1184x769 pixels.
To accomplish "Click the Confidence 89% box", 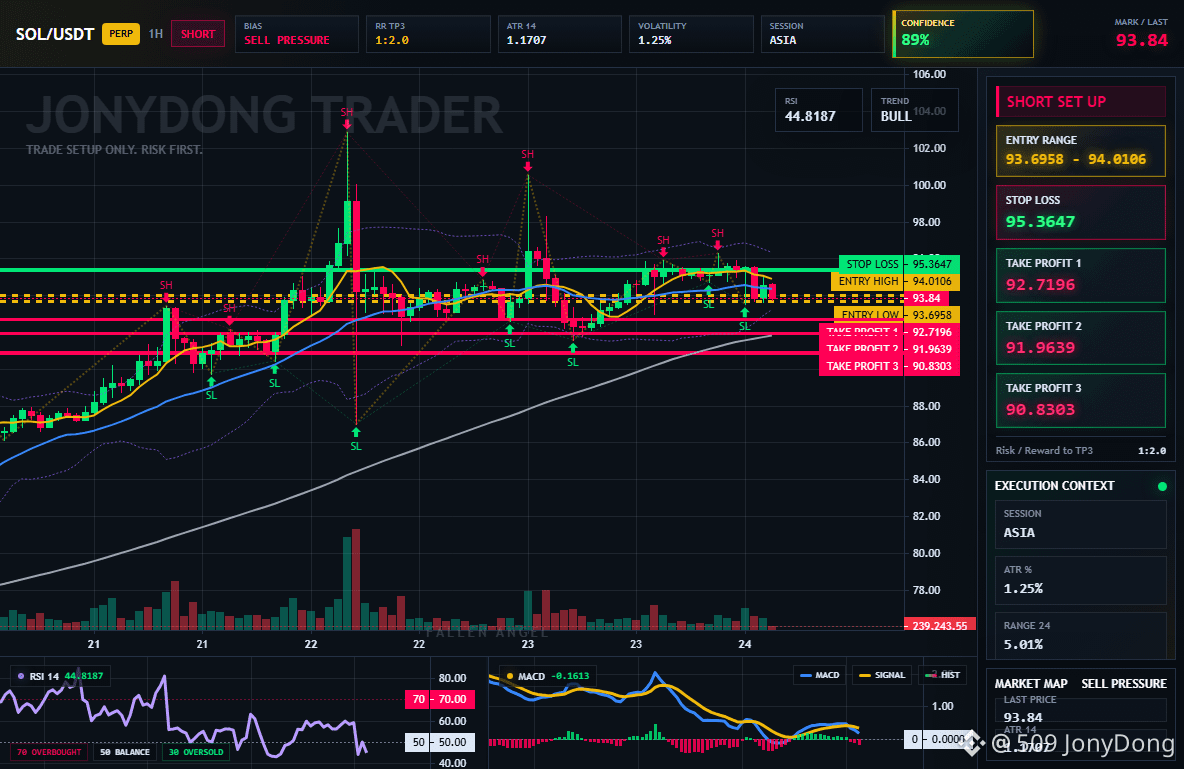I will (963, 34).
